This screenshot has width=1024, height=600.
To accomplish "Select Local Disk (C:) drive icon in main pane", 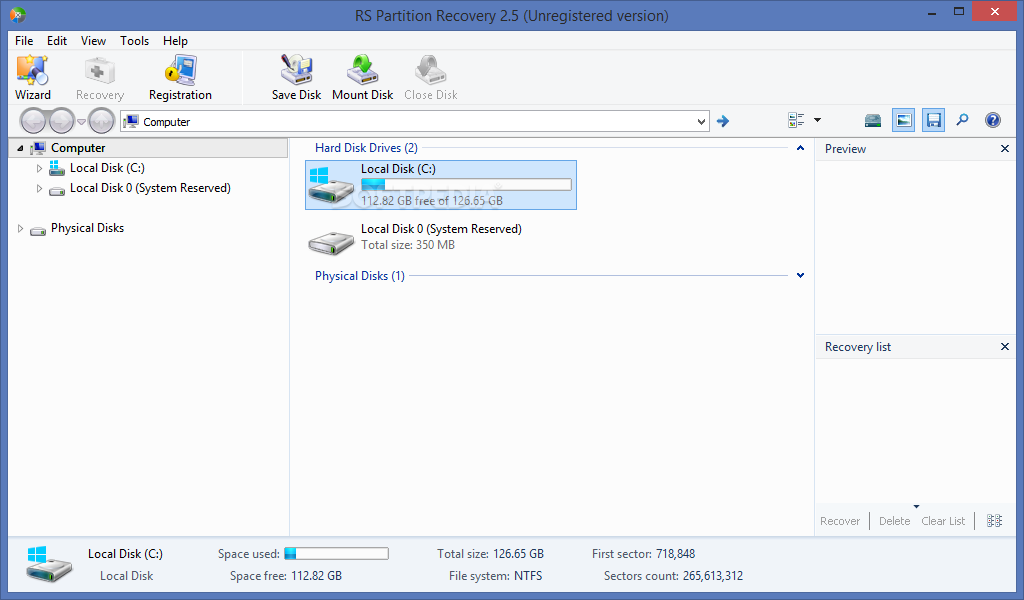I will point(331,186).
